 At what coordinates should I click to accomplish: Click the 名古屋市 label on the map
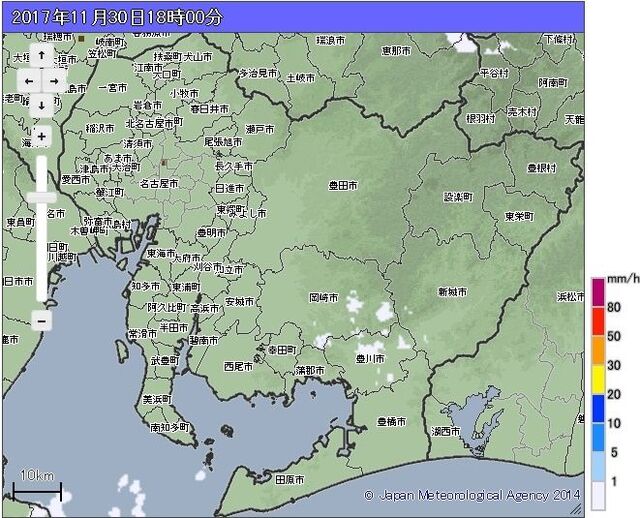[x=159, y=184]
